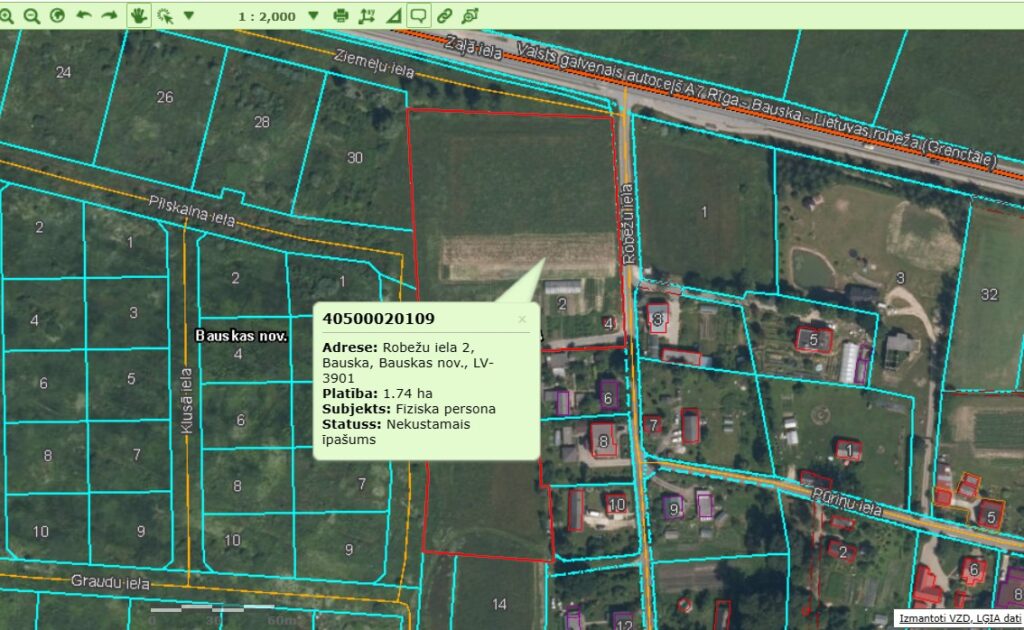Go forward to next map view
This screenshot has width=1024, height=630.
pyautogui.click(x=109, y=16)
